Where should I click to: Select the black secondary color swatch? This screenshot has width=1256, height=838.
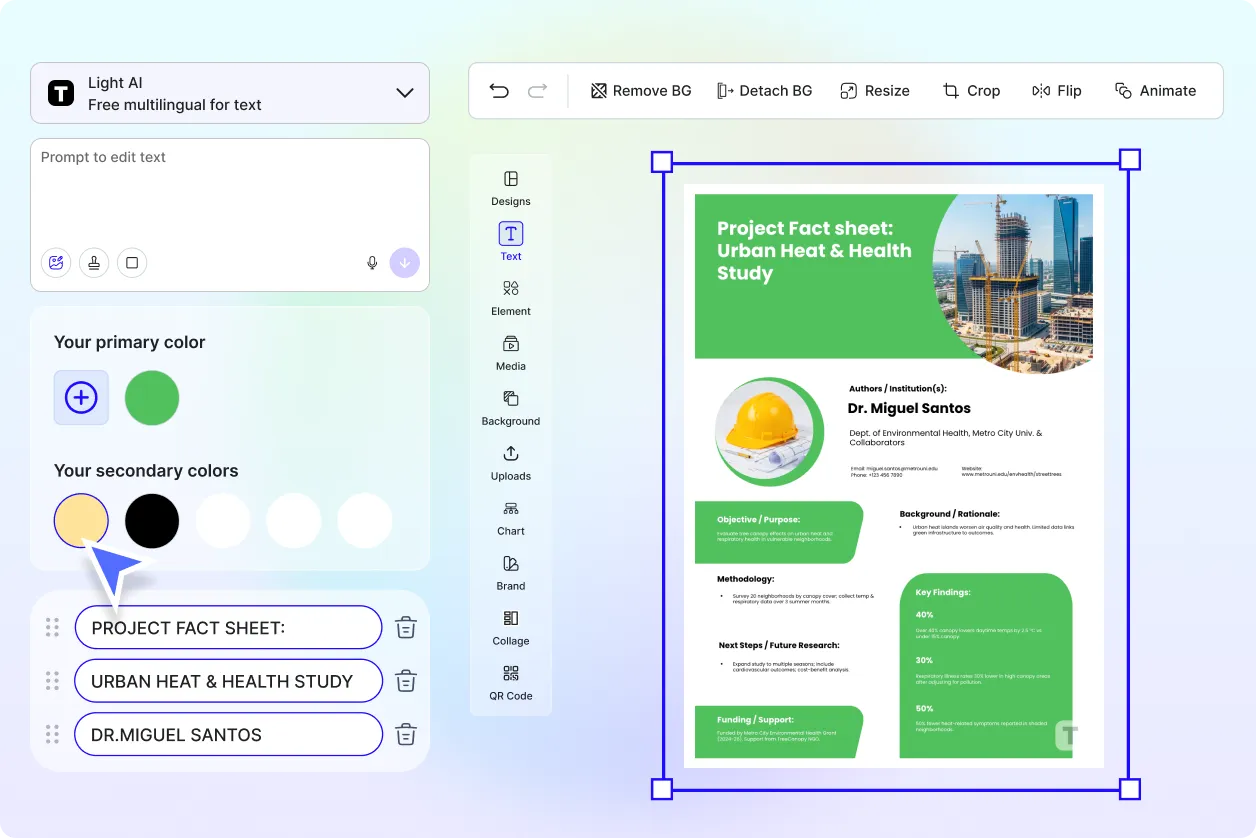(x=152, y=520)
